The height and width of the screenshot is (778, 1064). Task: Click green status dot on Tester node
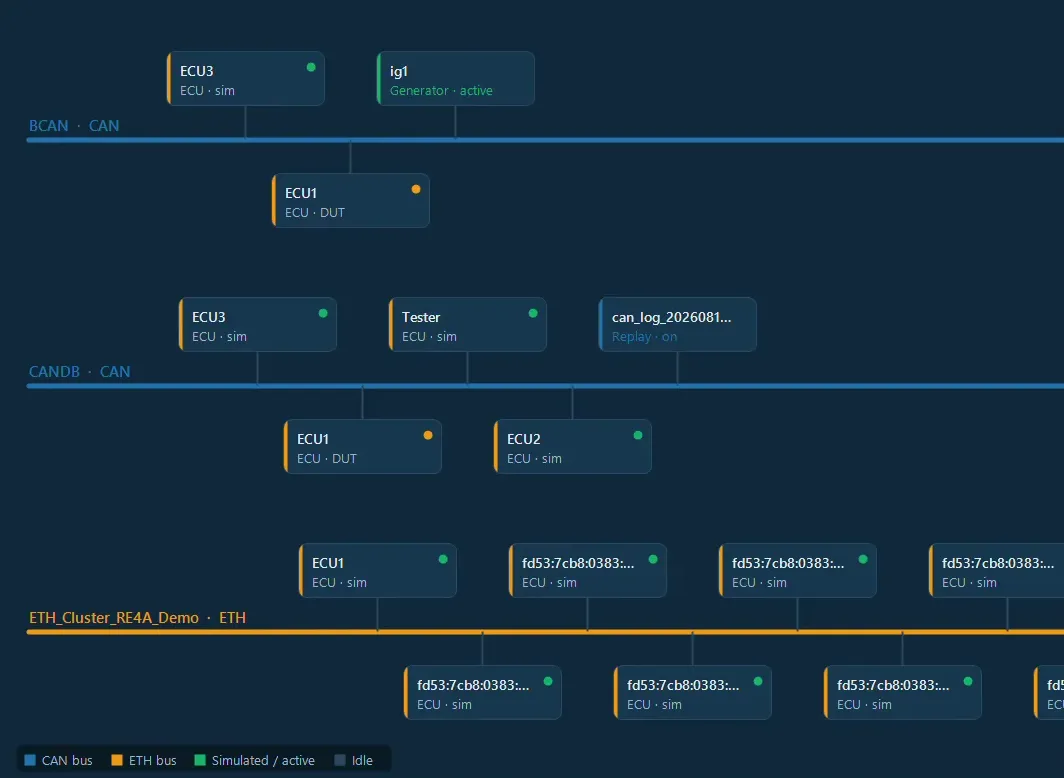click(533, 313)
